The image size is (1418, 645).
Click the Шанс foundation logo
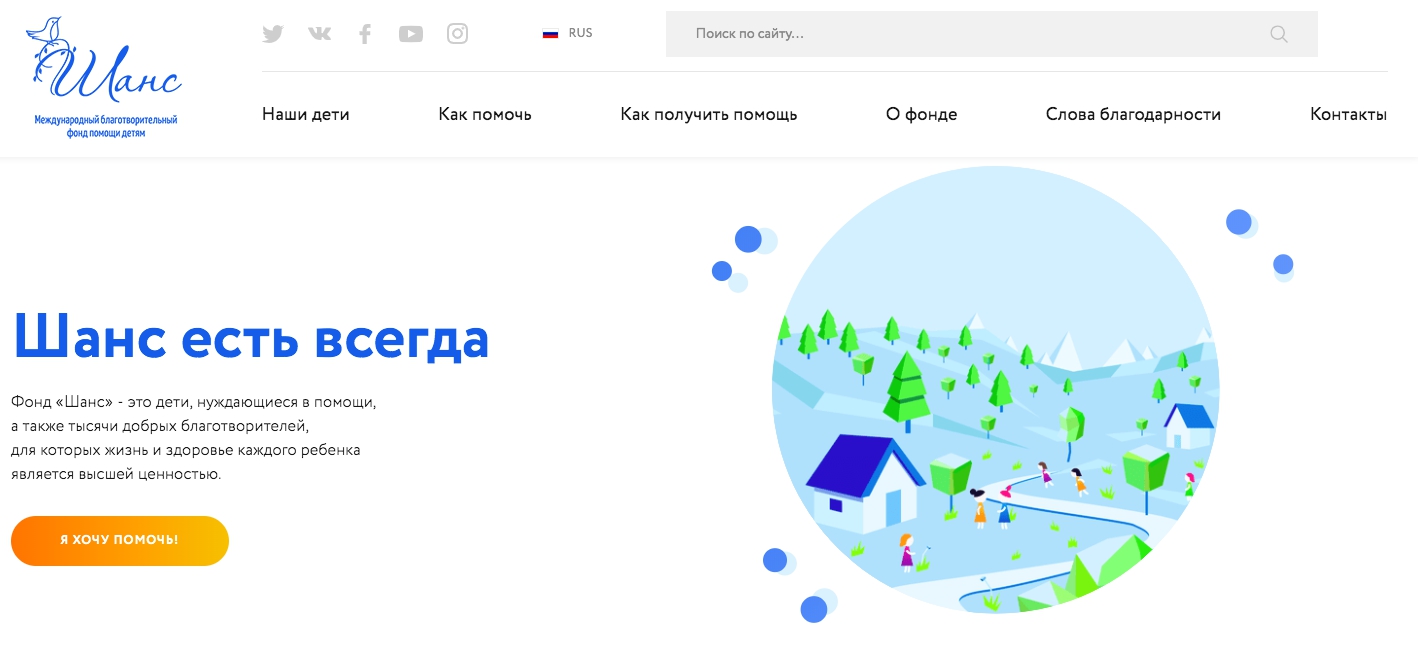pos(105,77)
